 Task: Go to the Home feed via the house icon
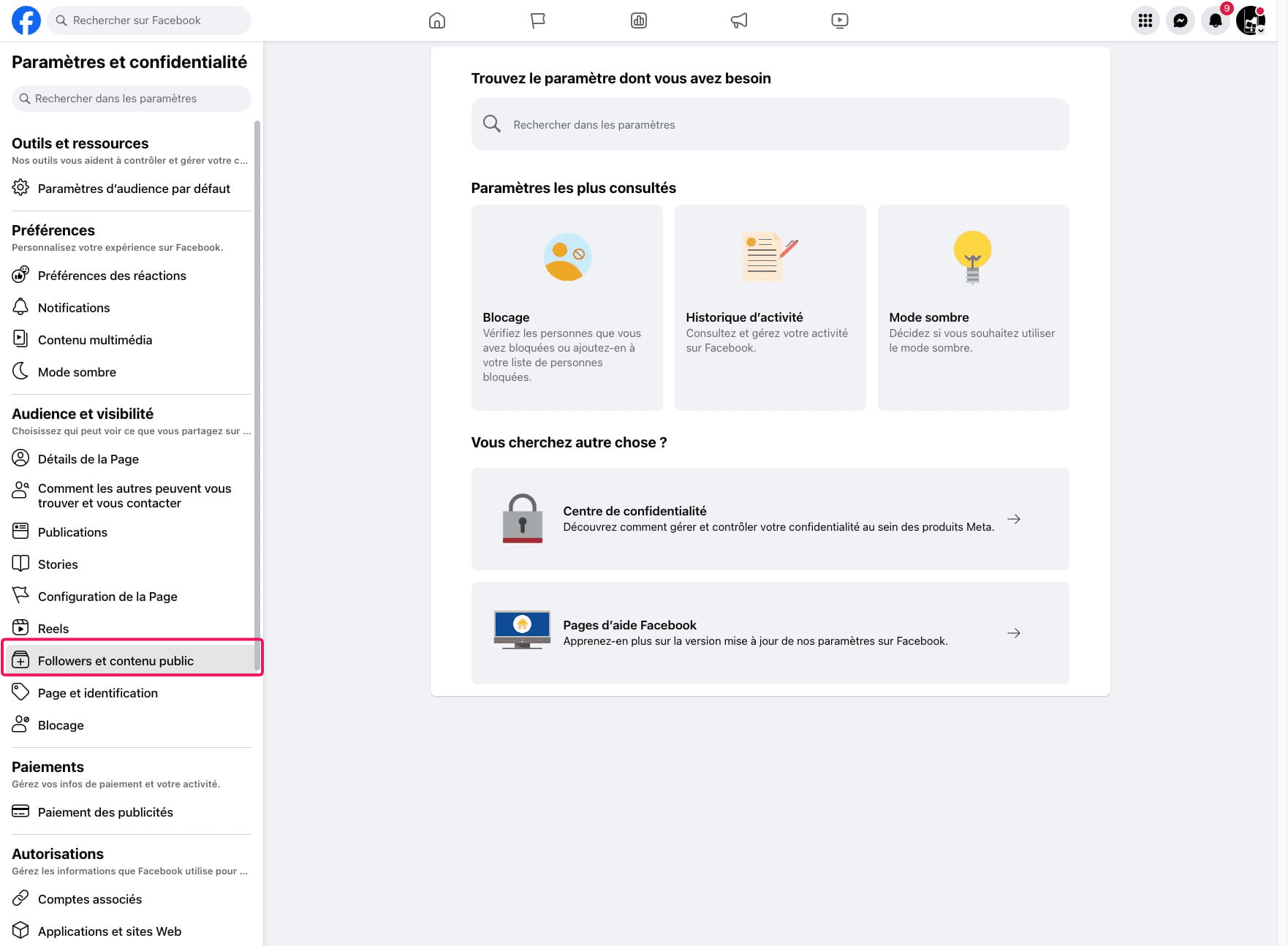click(436, 20)
